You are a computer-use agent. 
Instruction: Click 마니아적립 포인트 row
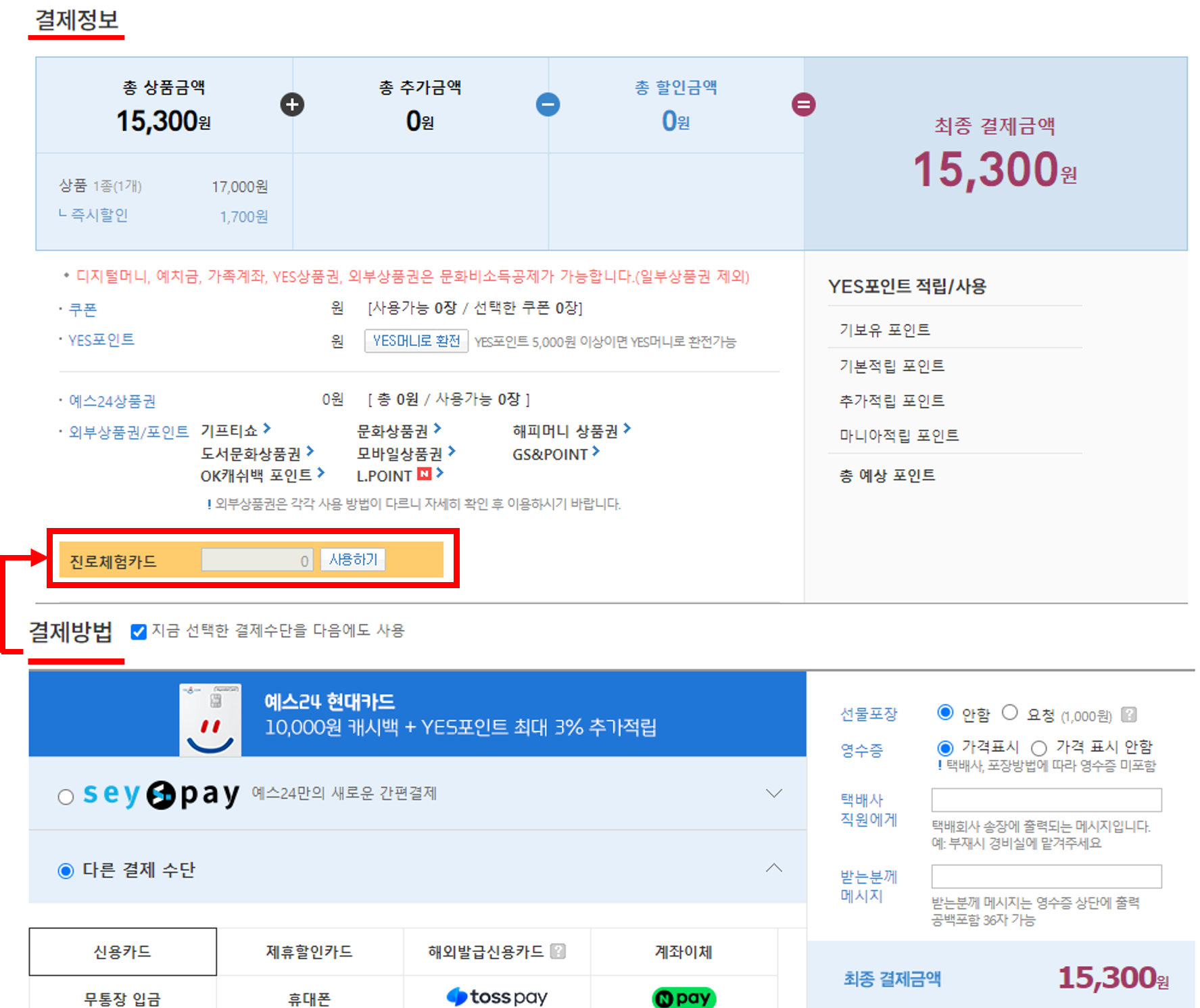click(955, 435)
